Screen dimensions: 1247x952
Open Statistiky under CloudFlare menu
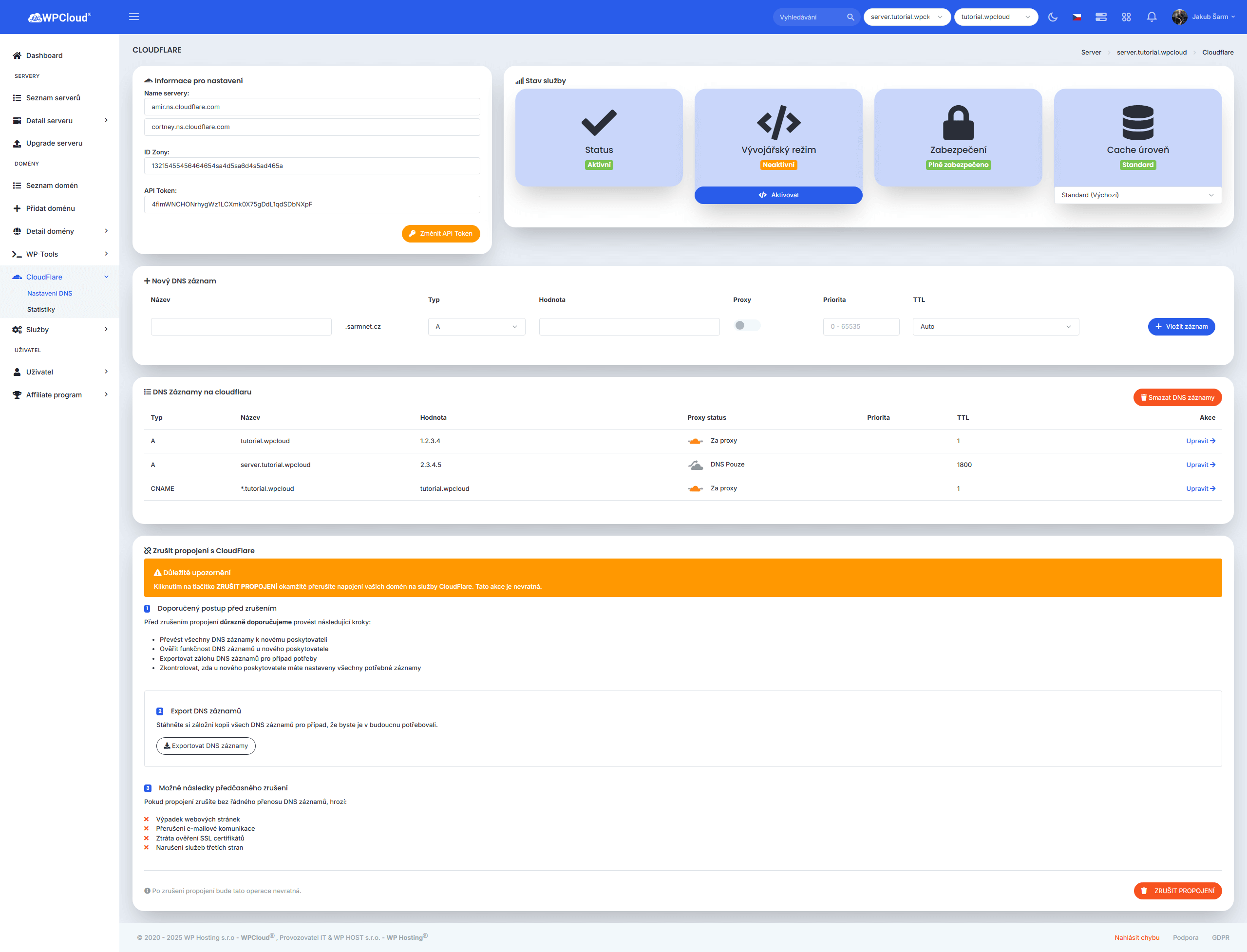(41, 309)
